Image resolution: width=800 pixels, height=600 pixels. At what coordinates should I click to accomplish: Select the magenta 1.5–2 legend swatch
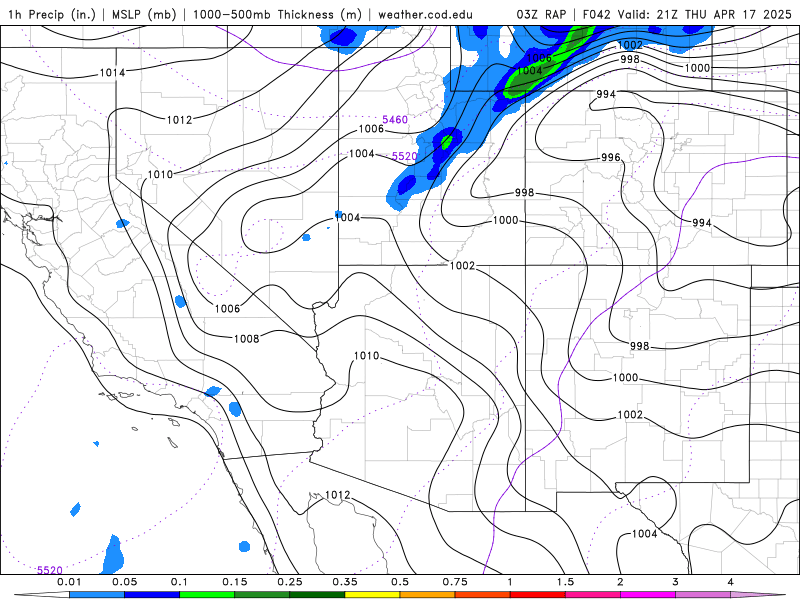(x=593, y=595)
